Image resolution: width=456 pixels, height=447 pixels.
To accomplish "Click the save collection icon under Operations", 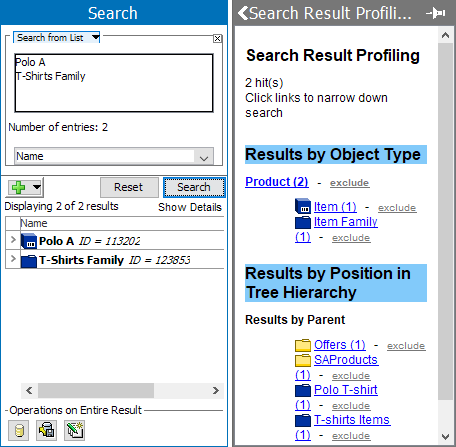I will (46, 430).
